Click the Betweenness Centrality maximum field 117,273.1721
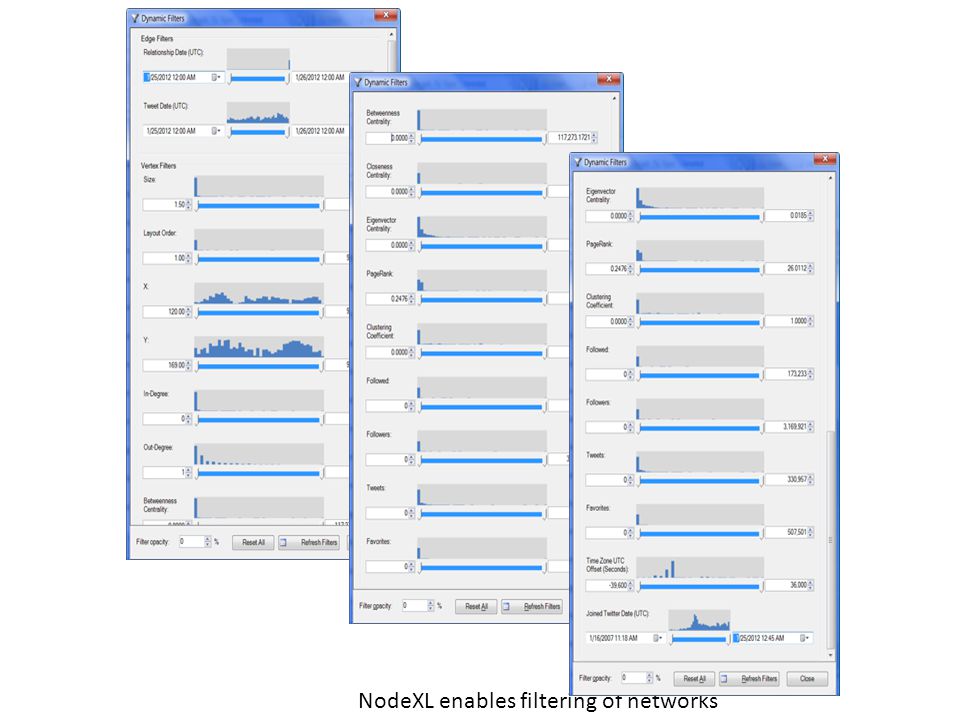Screen dimensions: 960x720 click(569, 137)
